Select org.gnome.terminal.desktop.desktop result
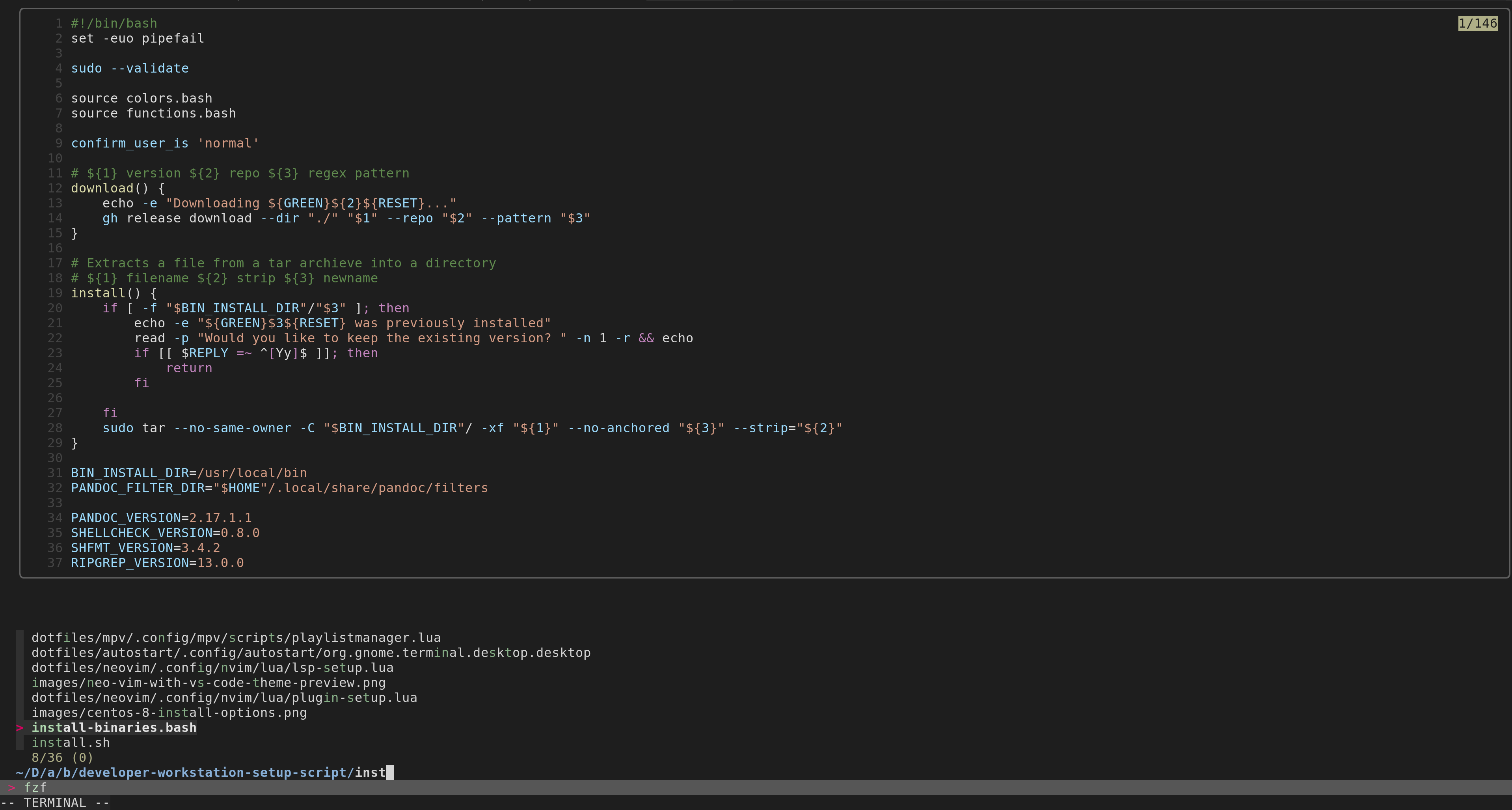Viewport: 1512px width, 810px height. coord(311,653)
